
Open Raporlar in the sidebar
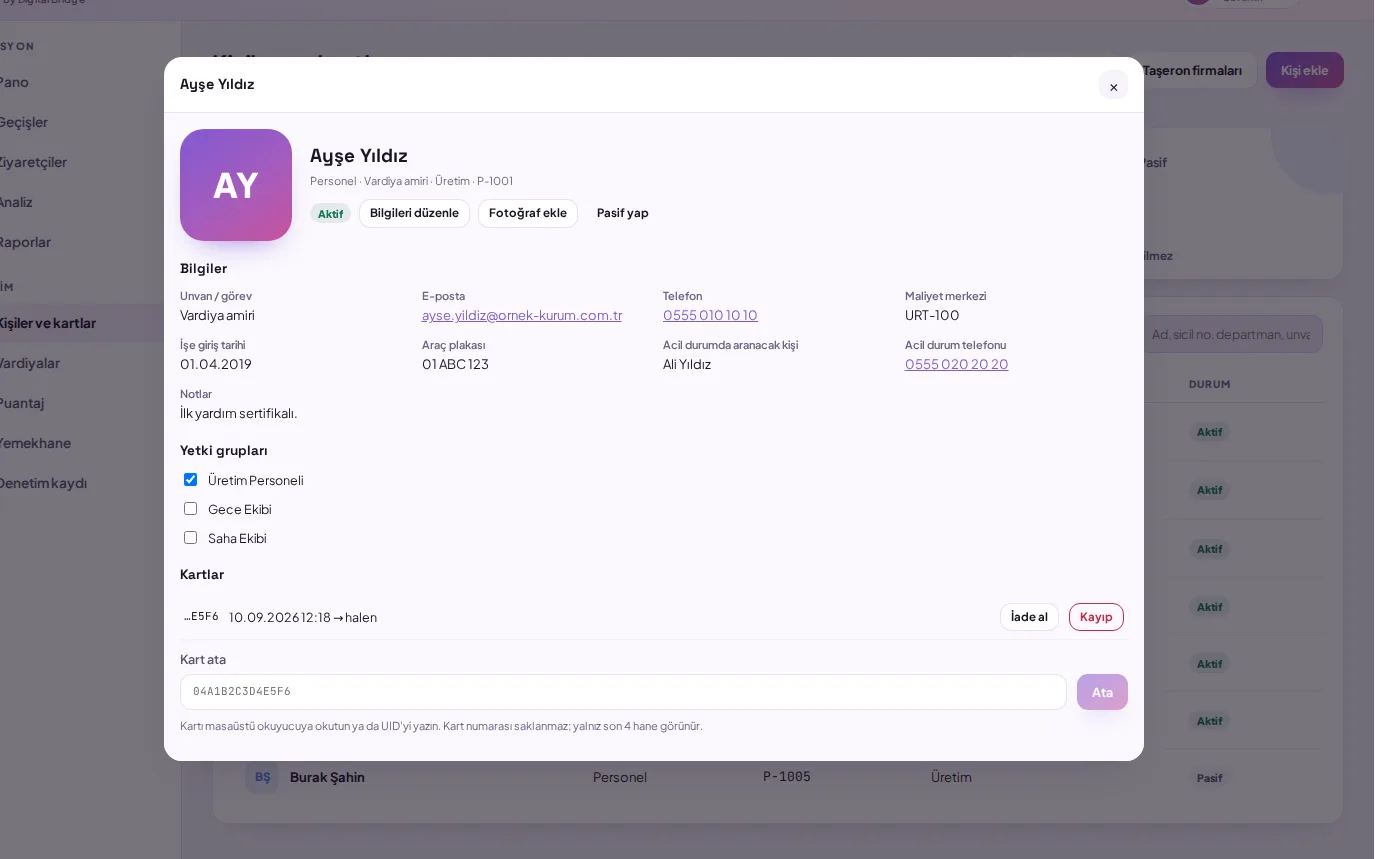[x=25, y=242]
